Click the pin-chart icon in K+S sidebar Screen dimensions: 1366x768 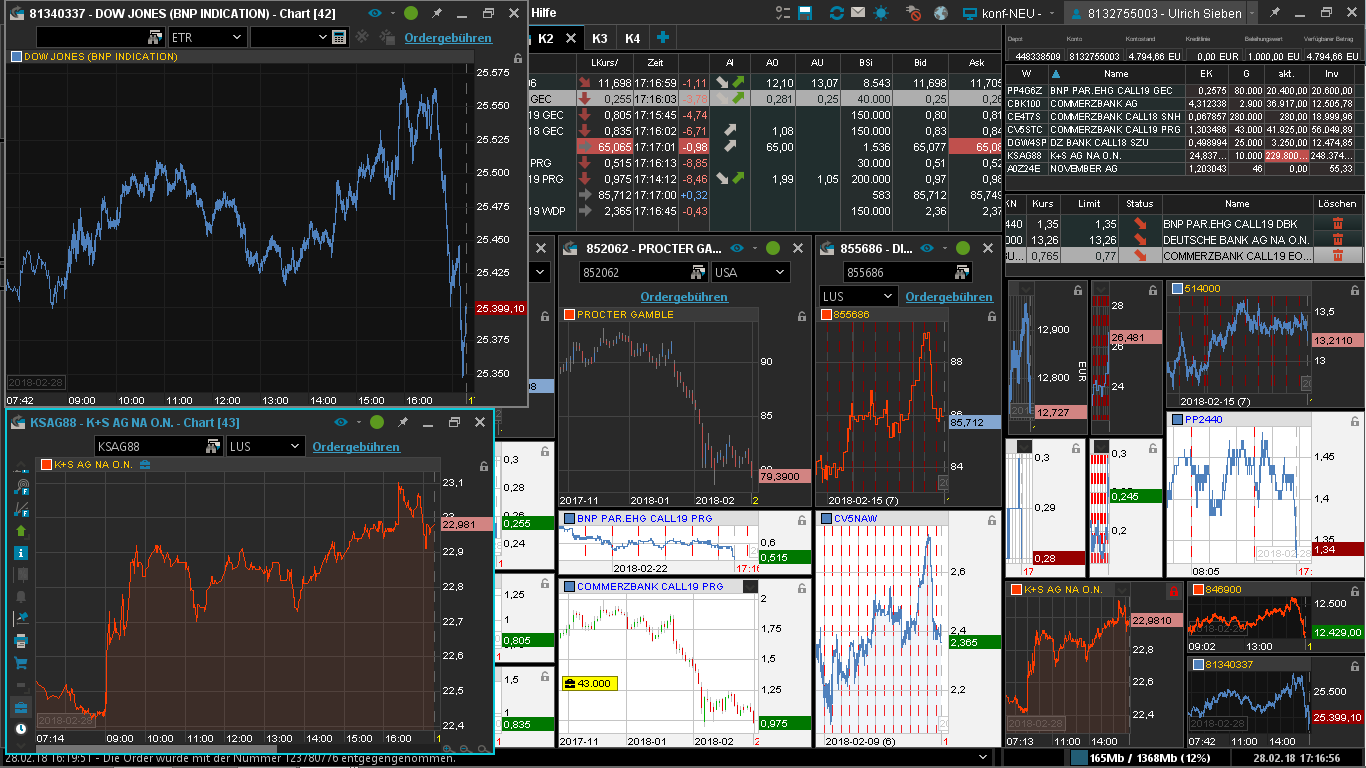21,619
